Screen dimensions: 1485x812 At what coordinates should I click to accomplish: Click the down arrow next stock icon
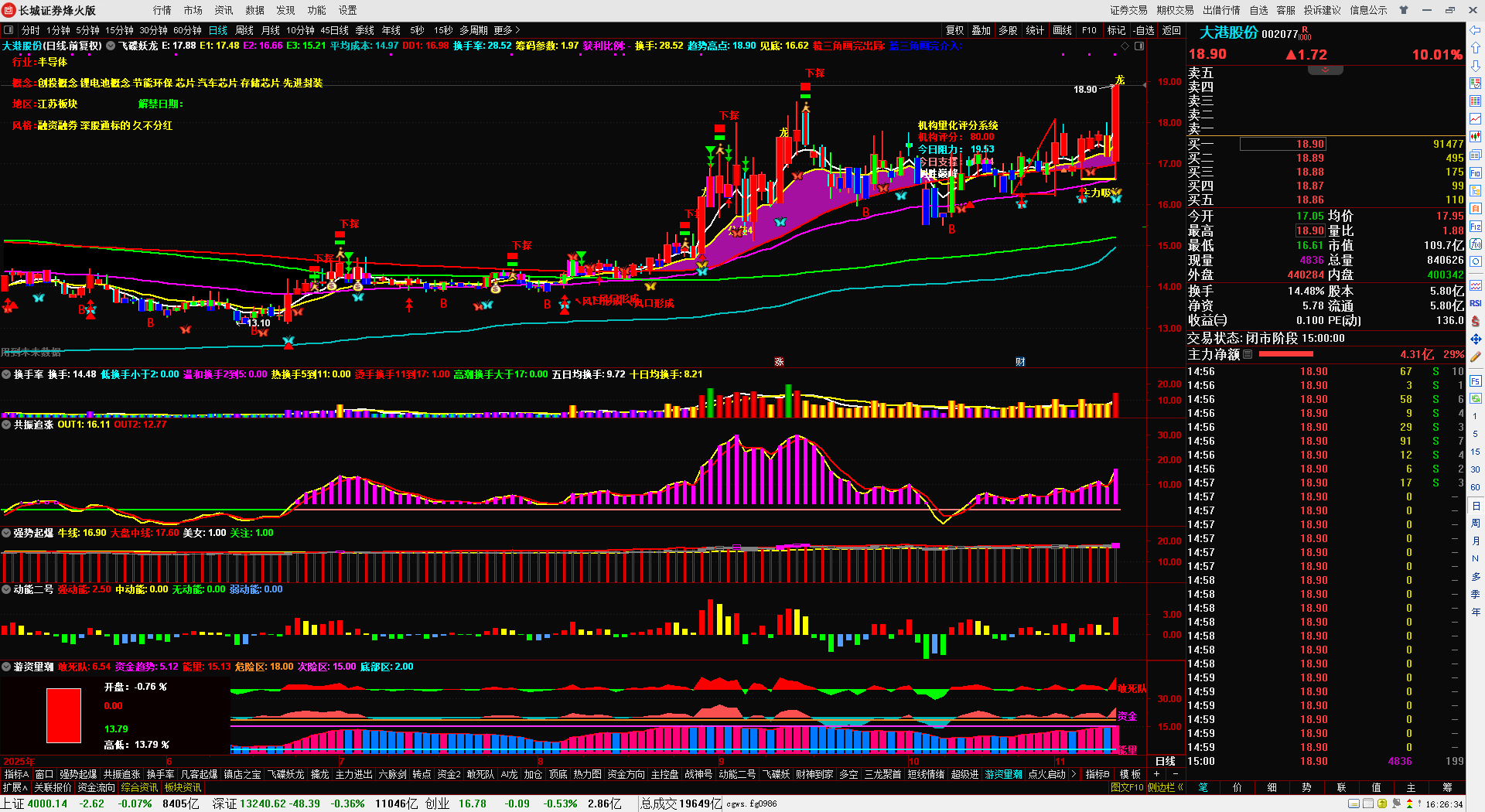point(1476,66)
